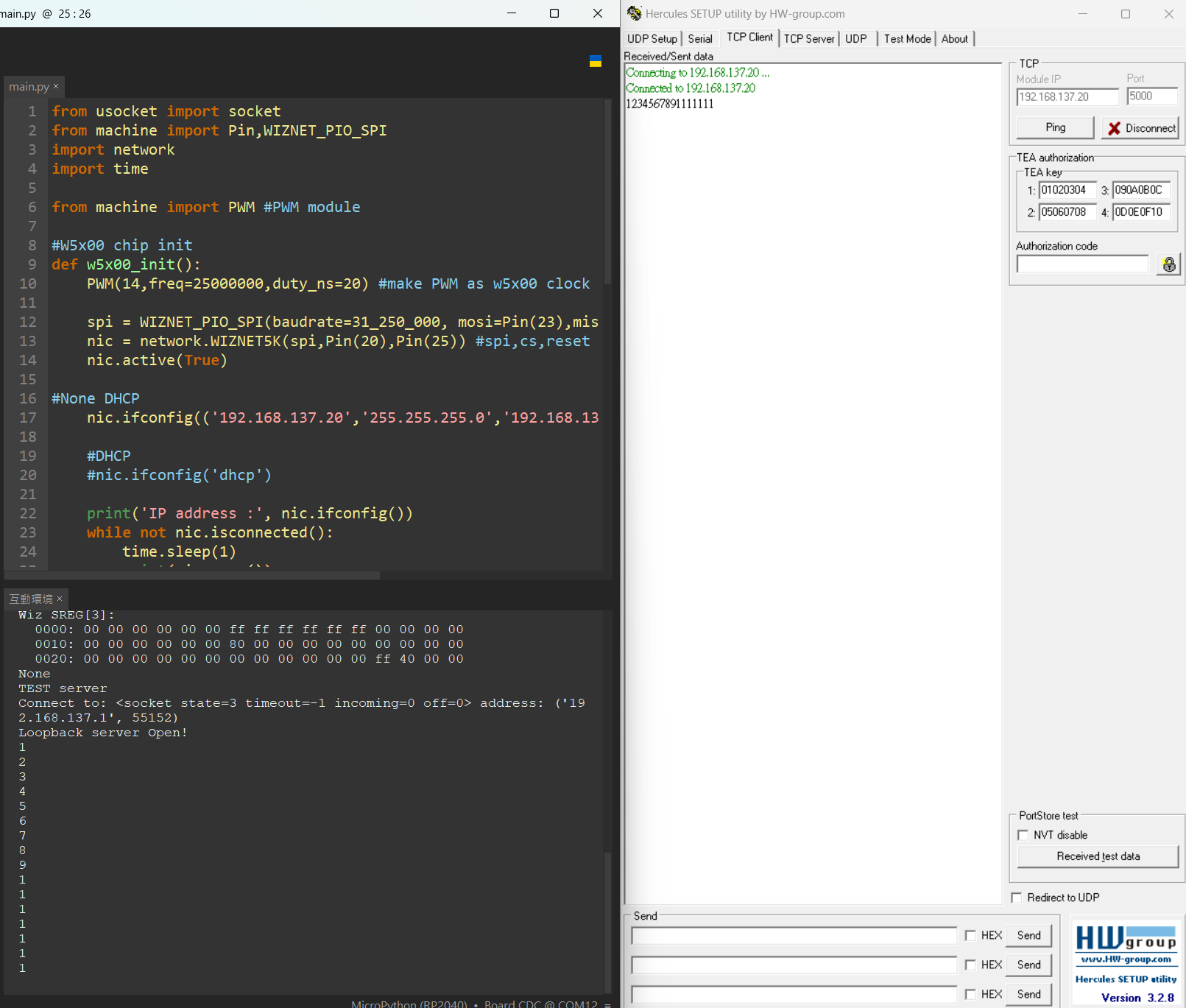Viewport: 1186px width, 1008px height.
Task: Tick the NVT disable checkbox
Action: coord(1023,835)
